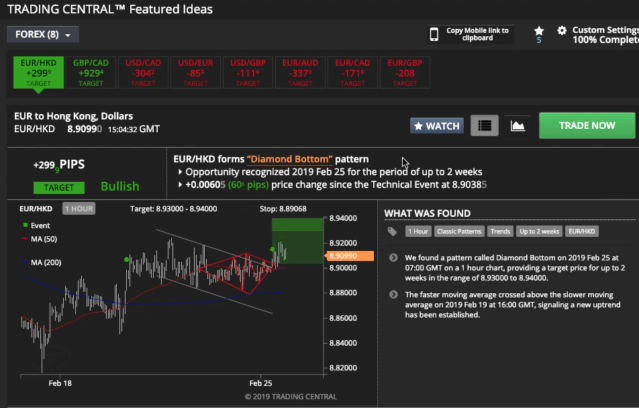The width and height of the screenshot is (639, 408).
Task: Click the mobile phone icon
Action: point(434,35)
